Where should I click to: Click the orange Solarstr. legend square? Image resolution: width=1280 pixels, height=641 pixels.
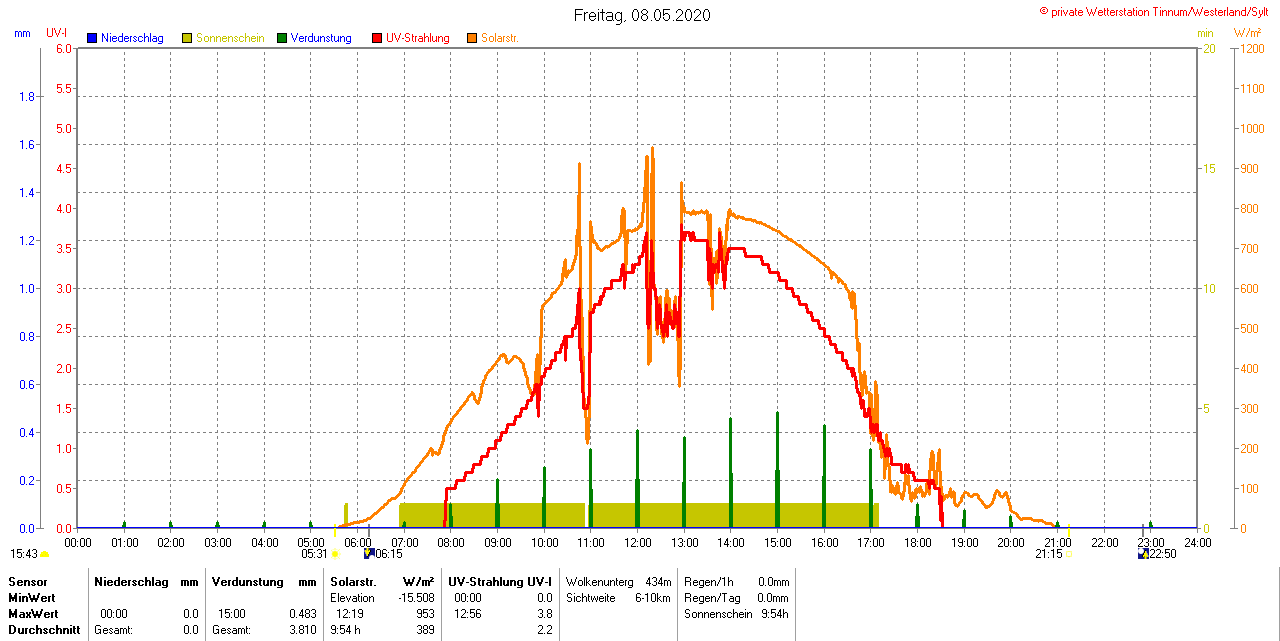pos(472,38)
